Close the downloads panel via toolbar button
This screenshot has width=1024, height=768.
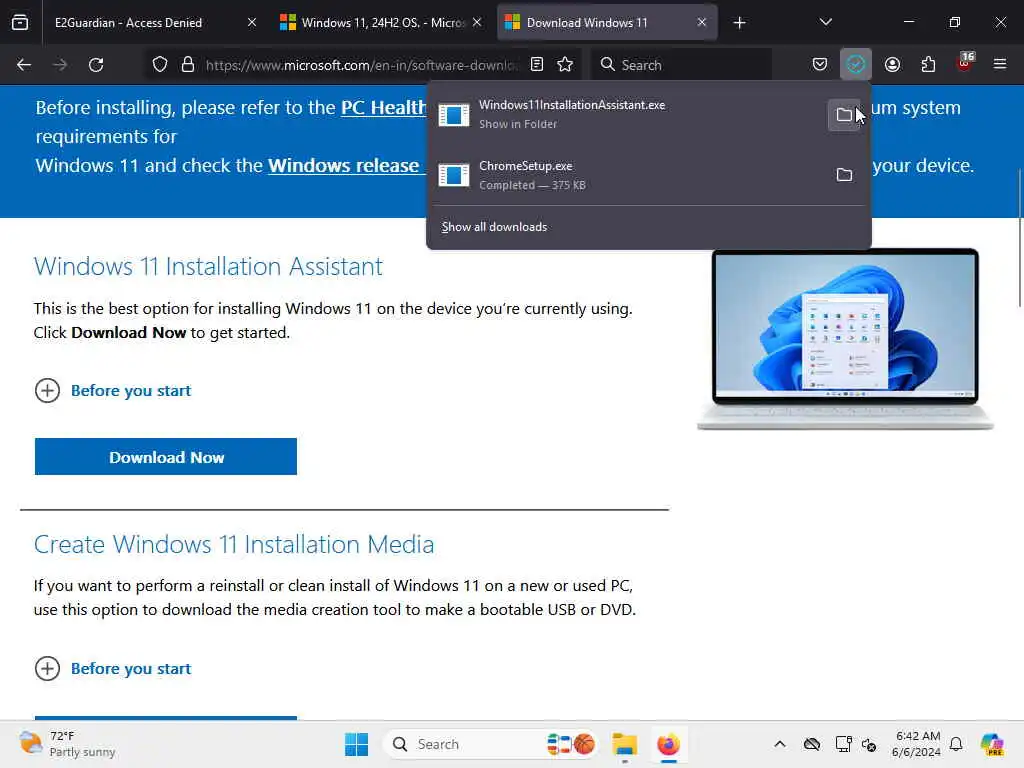[856, 64]
